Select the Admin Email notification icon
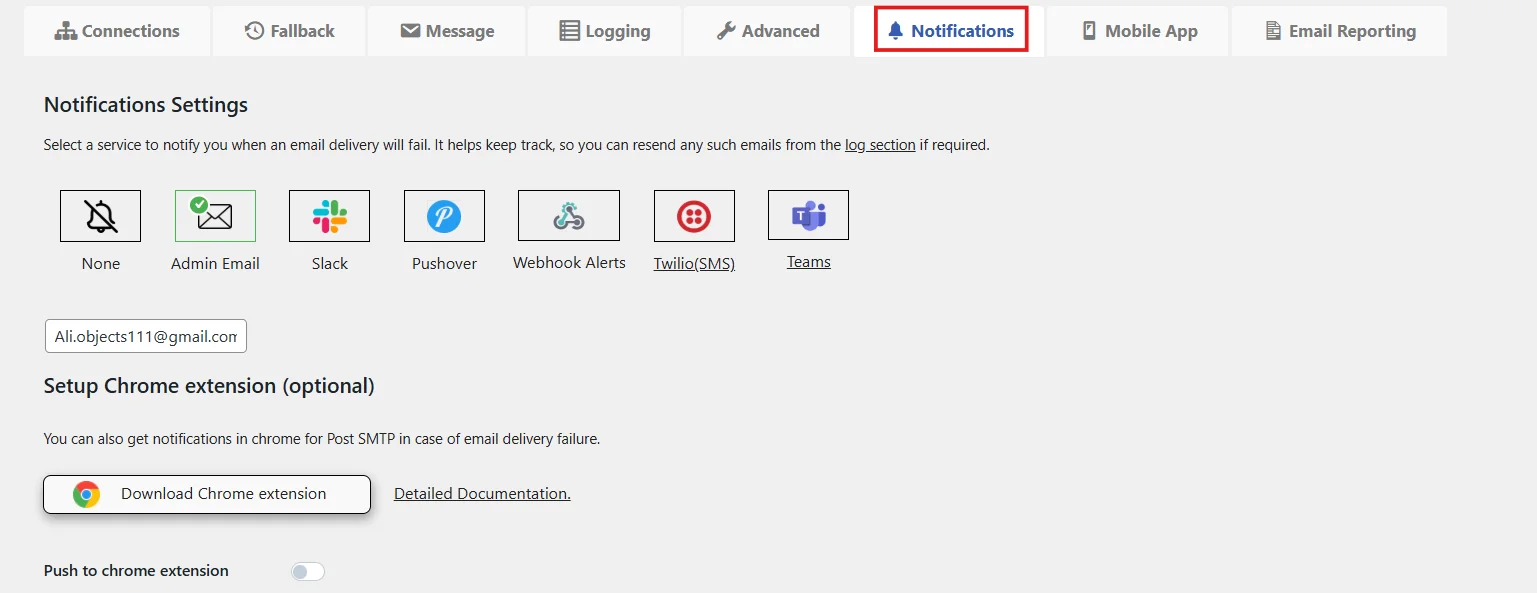The image size is (1537, 593). [215, 215]
